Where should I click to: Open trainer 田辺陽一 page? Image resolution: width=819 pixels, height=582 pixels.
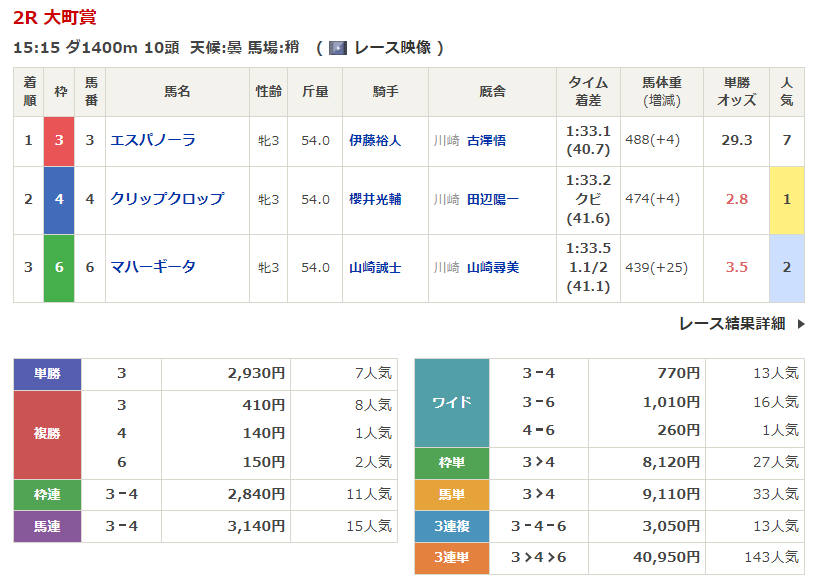(x=493, y=200)
